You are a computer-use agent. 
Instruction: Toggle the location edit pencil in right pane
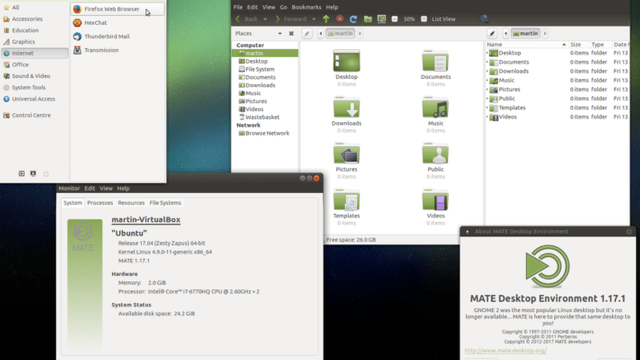tap(492, 33)
